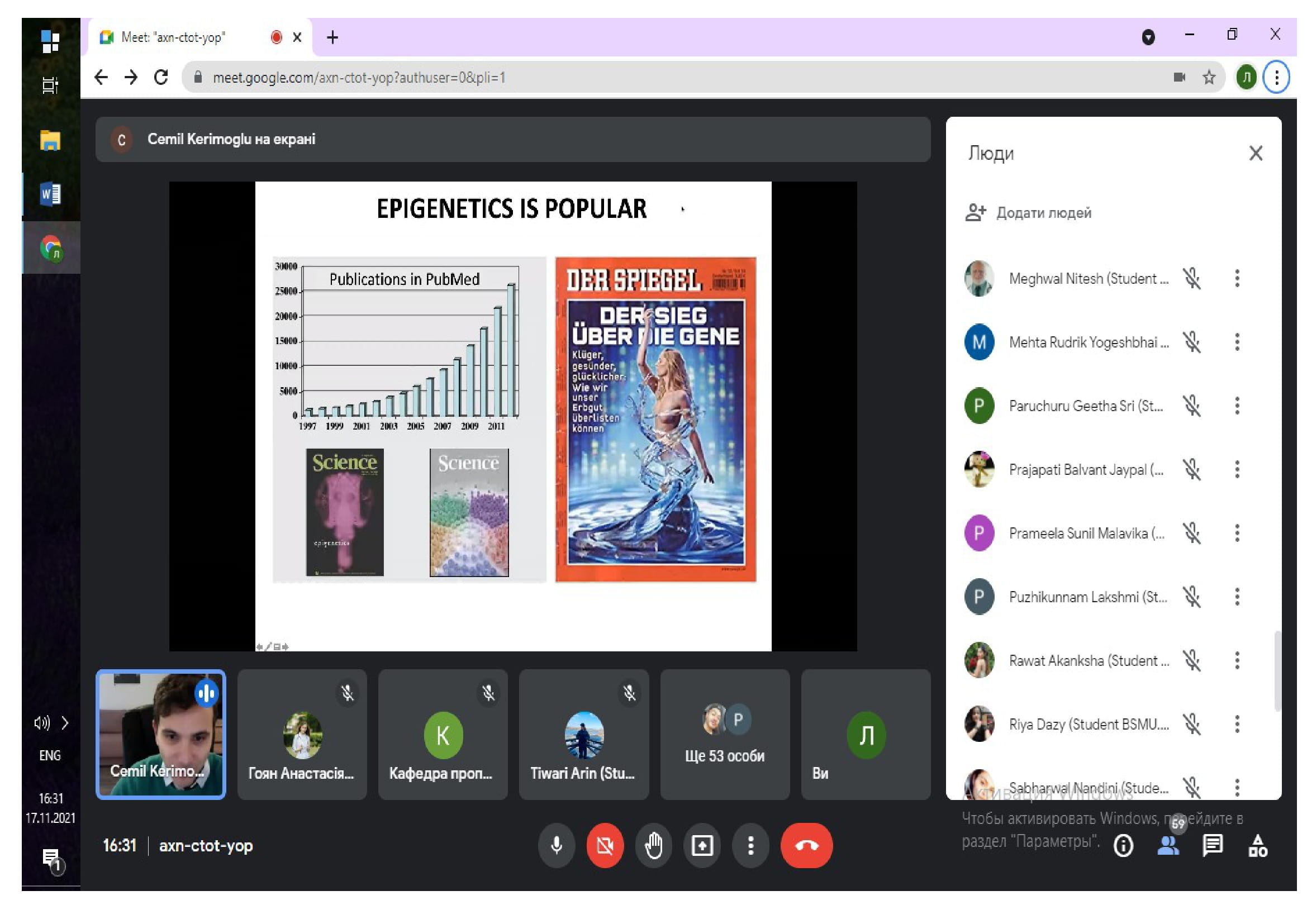Open more options three-dot call menu
The height and width of the screenshot is (924, 1307).
pyautogui.click(x=751, y=846)
